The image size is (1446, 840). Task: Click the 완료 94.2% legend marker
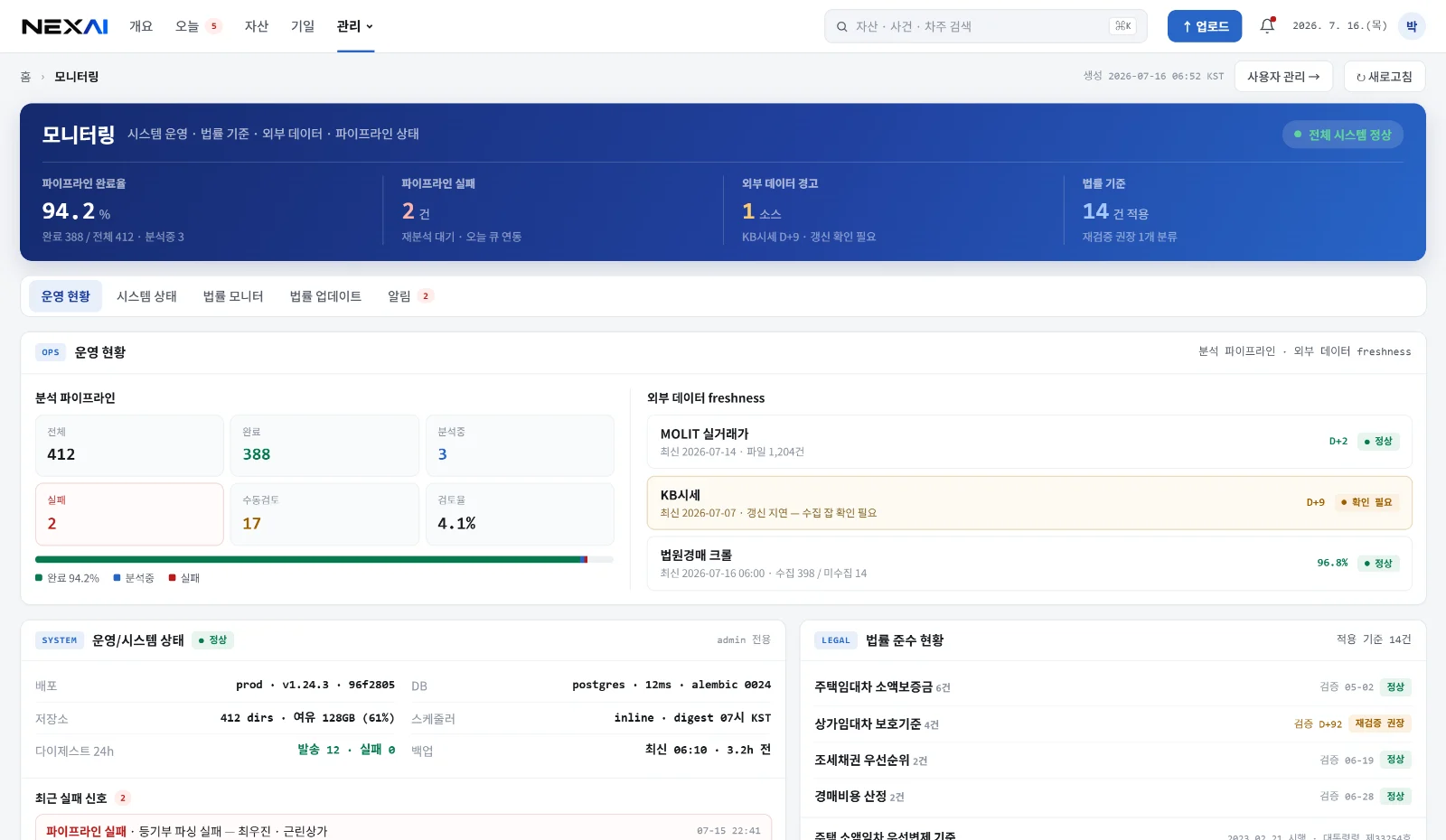click(x=39, y=578)
